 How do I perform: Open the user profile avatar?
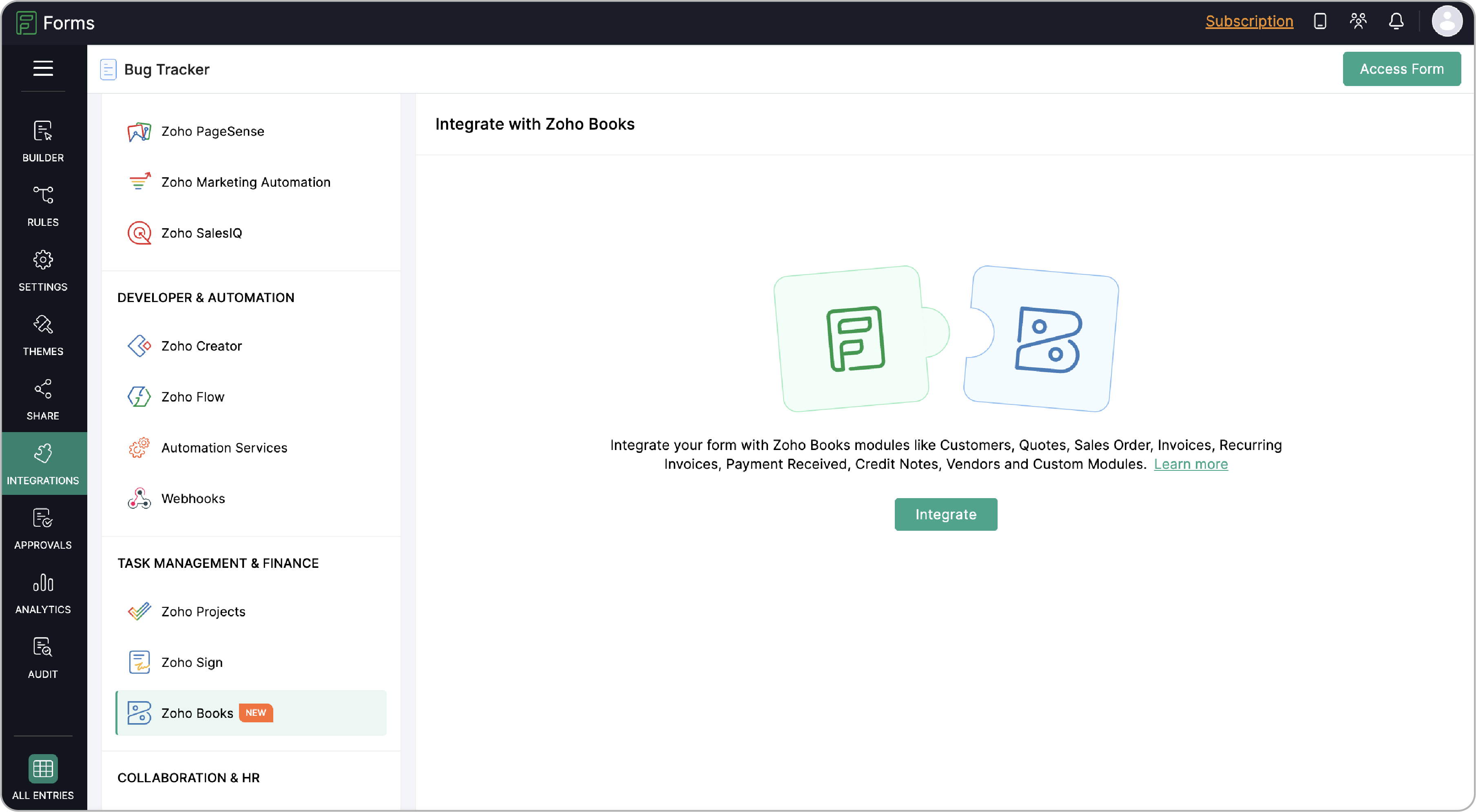(x=1447, y=22)
